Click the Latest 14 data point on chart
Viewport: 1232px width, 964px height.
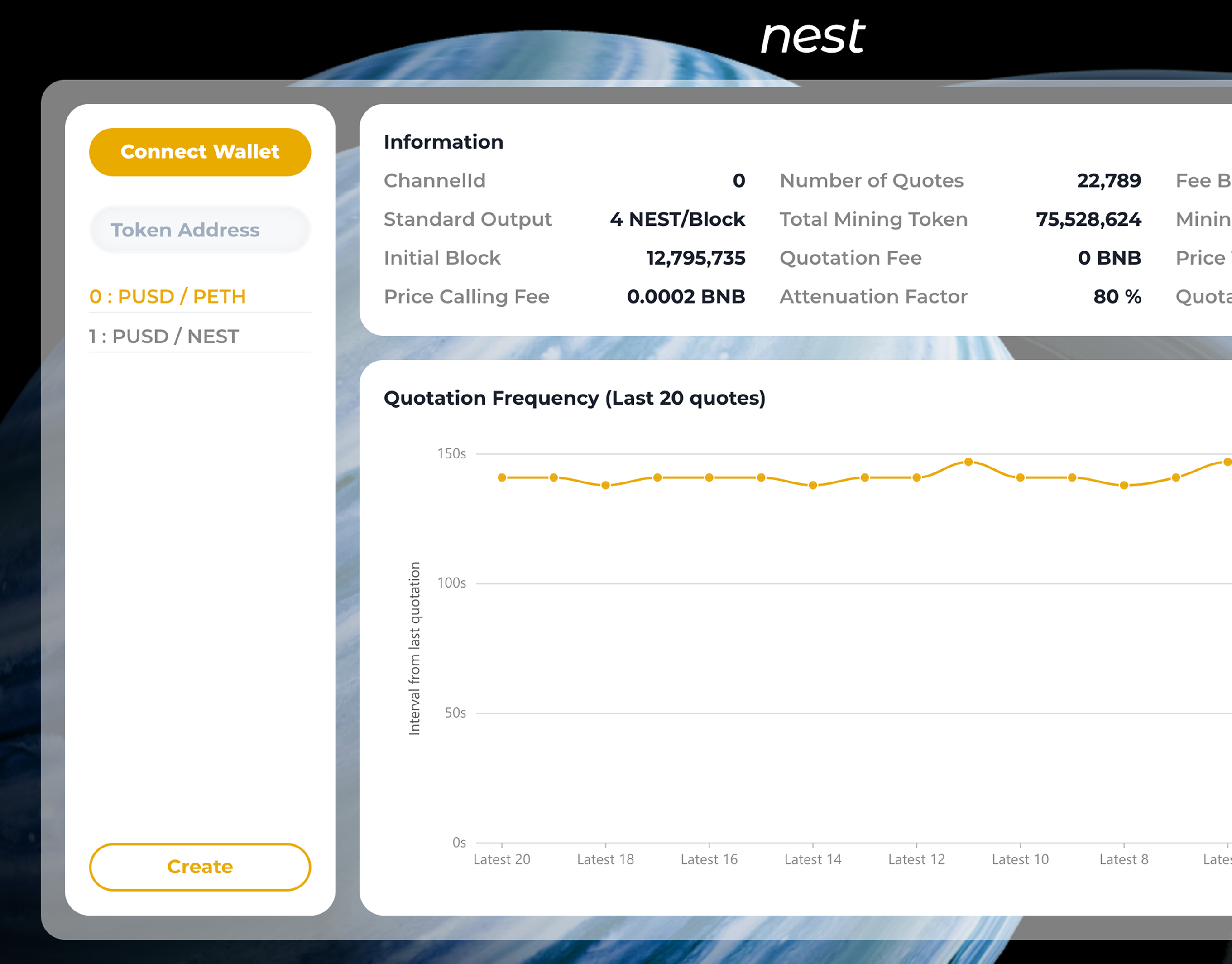tap(813, 485)
